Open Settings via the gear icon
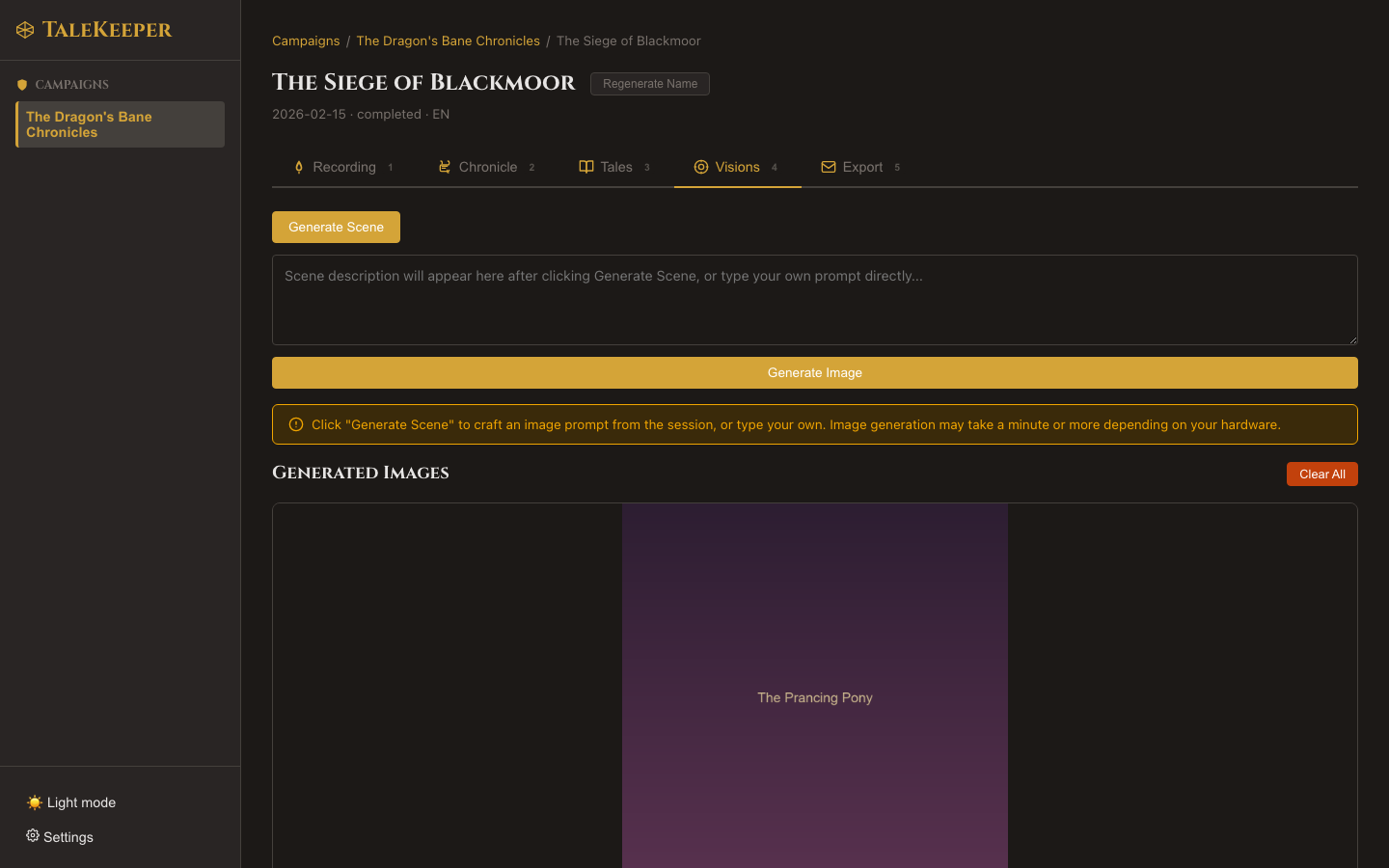The image size is (1389, 868). (x=32, y=836)
